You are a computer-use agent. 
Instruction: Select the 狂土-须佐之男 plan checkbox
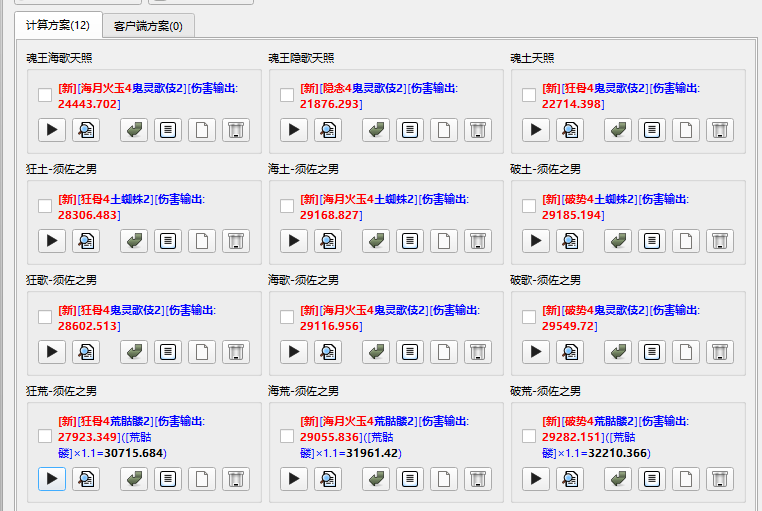[x=45, y=206]
